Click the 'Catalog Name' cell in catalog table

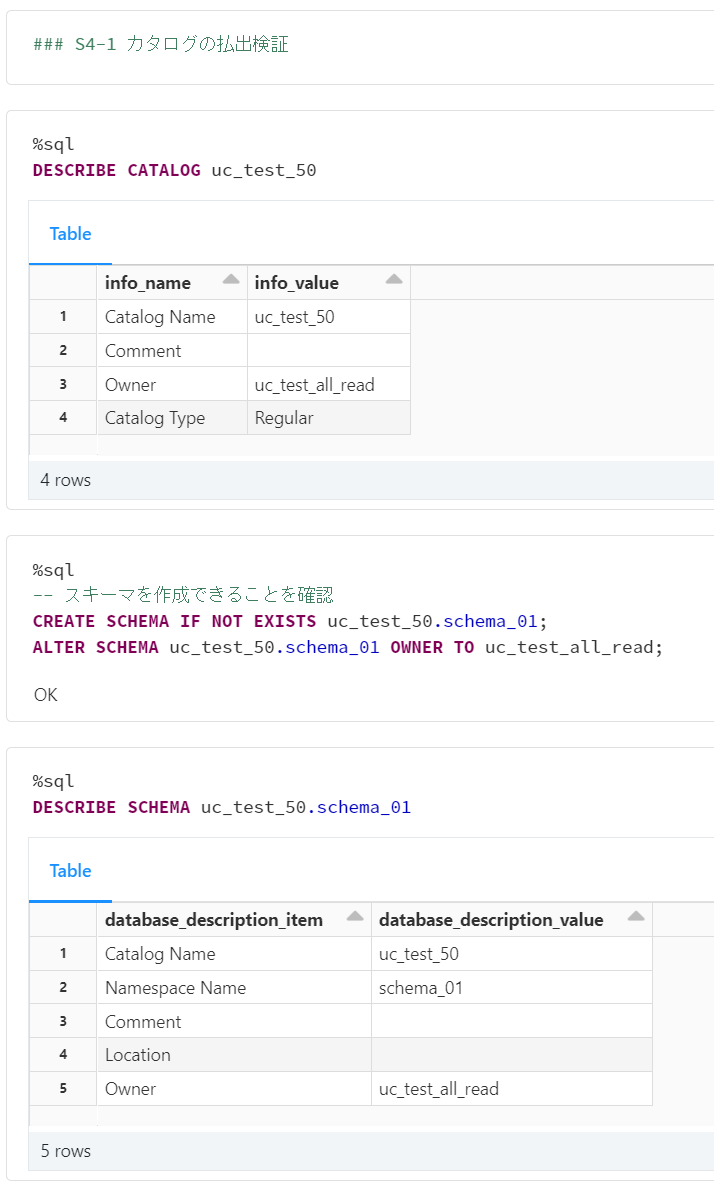tap(172, 317)
